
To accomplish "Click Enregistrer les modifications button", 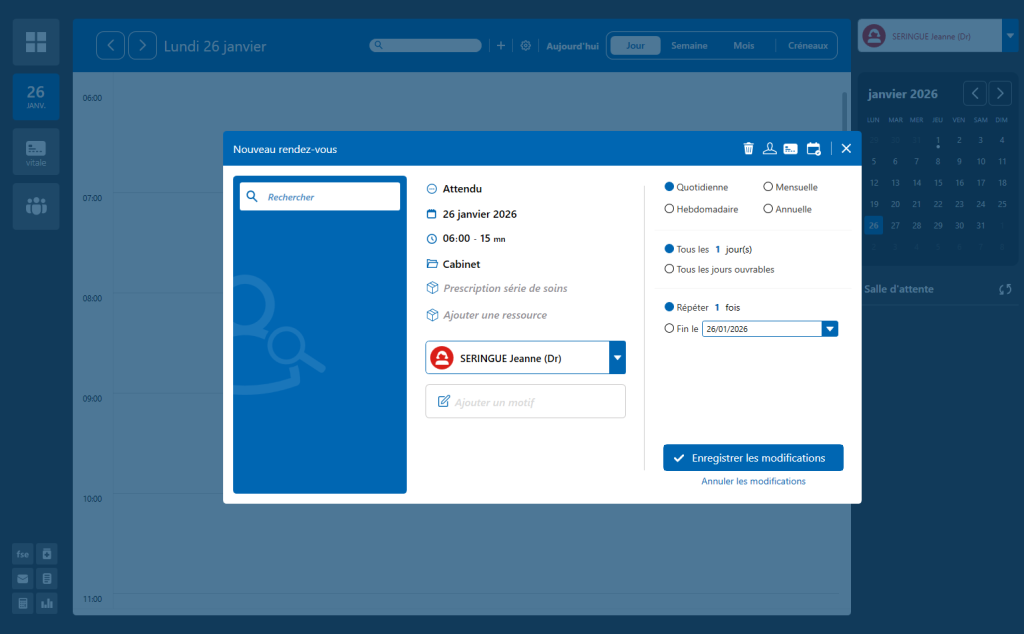I will click(x=753, y=458).
